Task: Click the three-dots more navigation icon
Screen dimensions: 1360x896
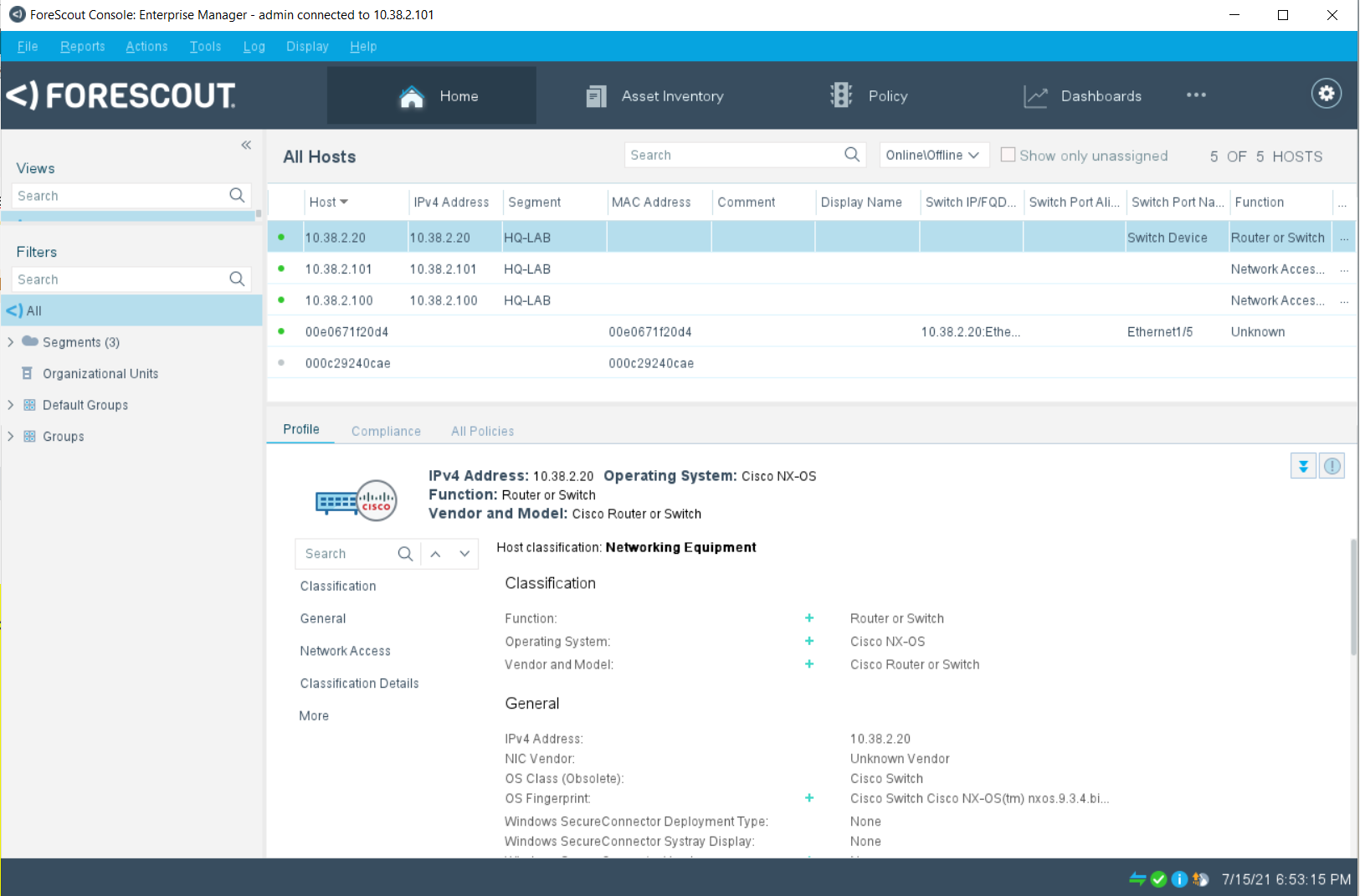Action: (x=1196, y=95)
